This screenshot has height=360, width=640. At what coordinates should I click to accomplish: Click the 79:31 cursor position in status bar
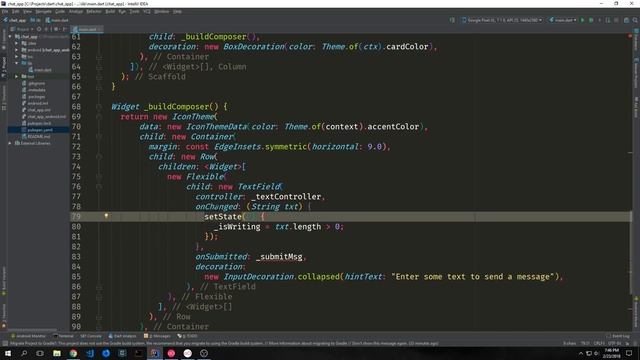tap(585, 343)
